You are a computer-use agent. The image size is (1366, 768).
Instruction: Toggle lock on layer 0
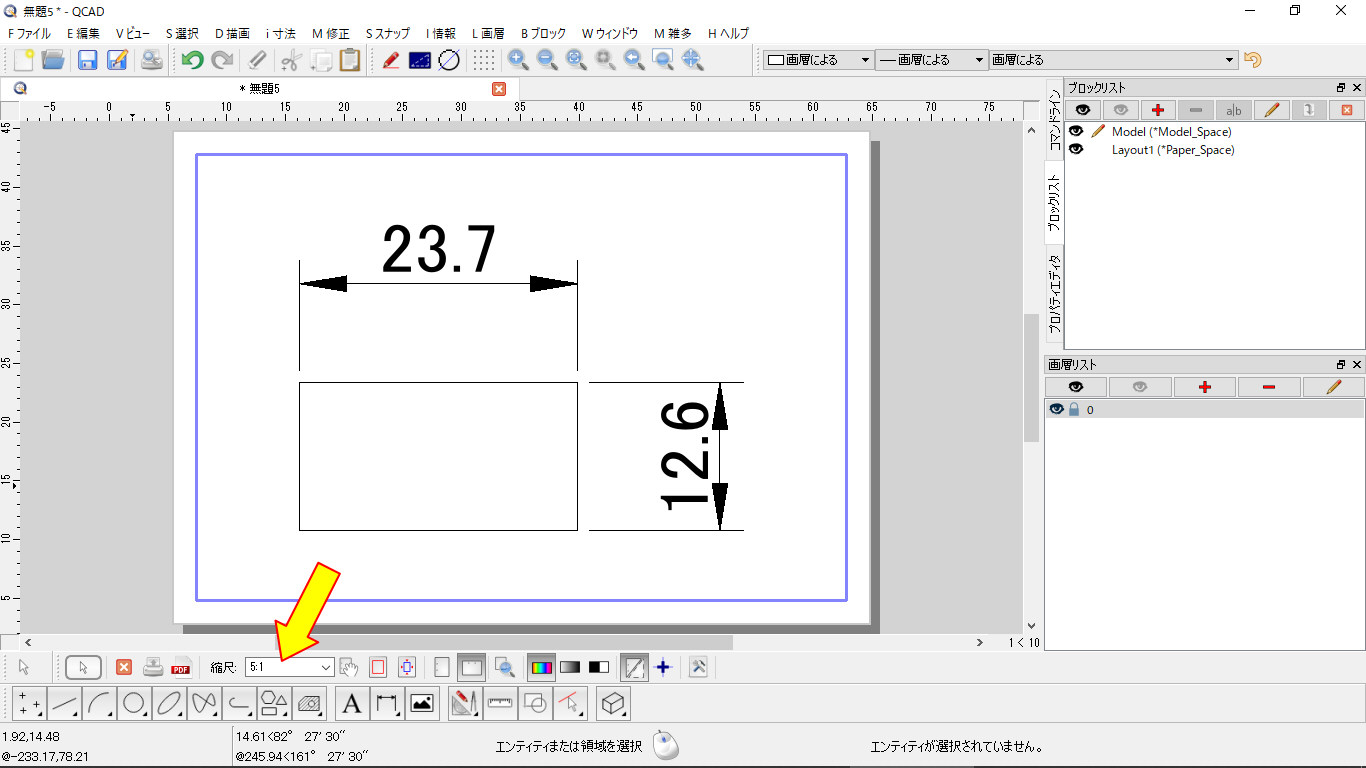coord(1074,409)
